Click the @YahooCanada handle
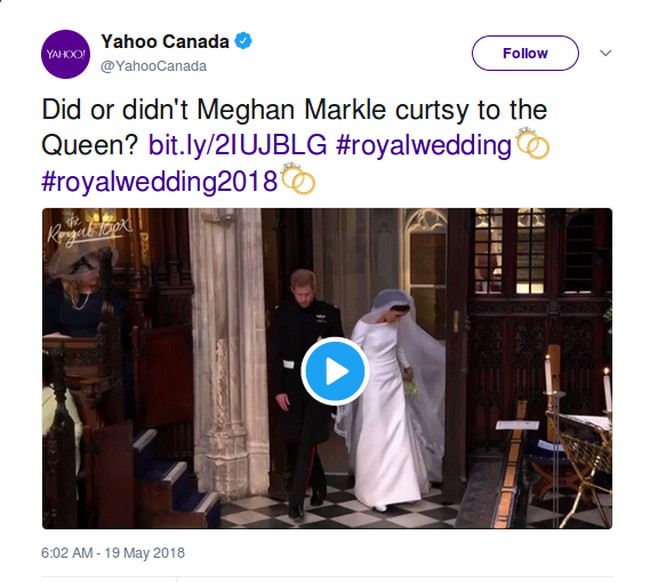The height and width of the screenshot is (583, 650). point(154,66)
